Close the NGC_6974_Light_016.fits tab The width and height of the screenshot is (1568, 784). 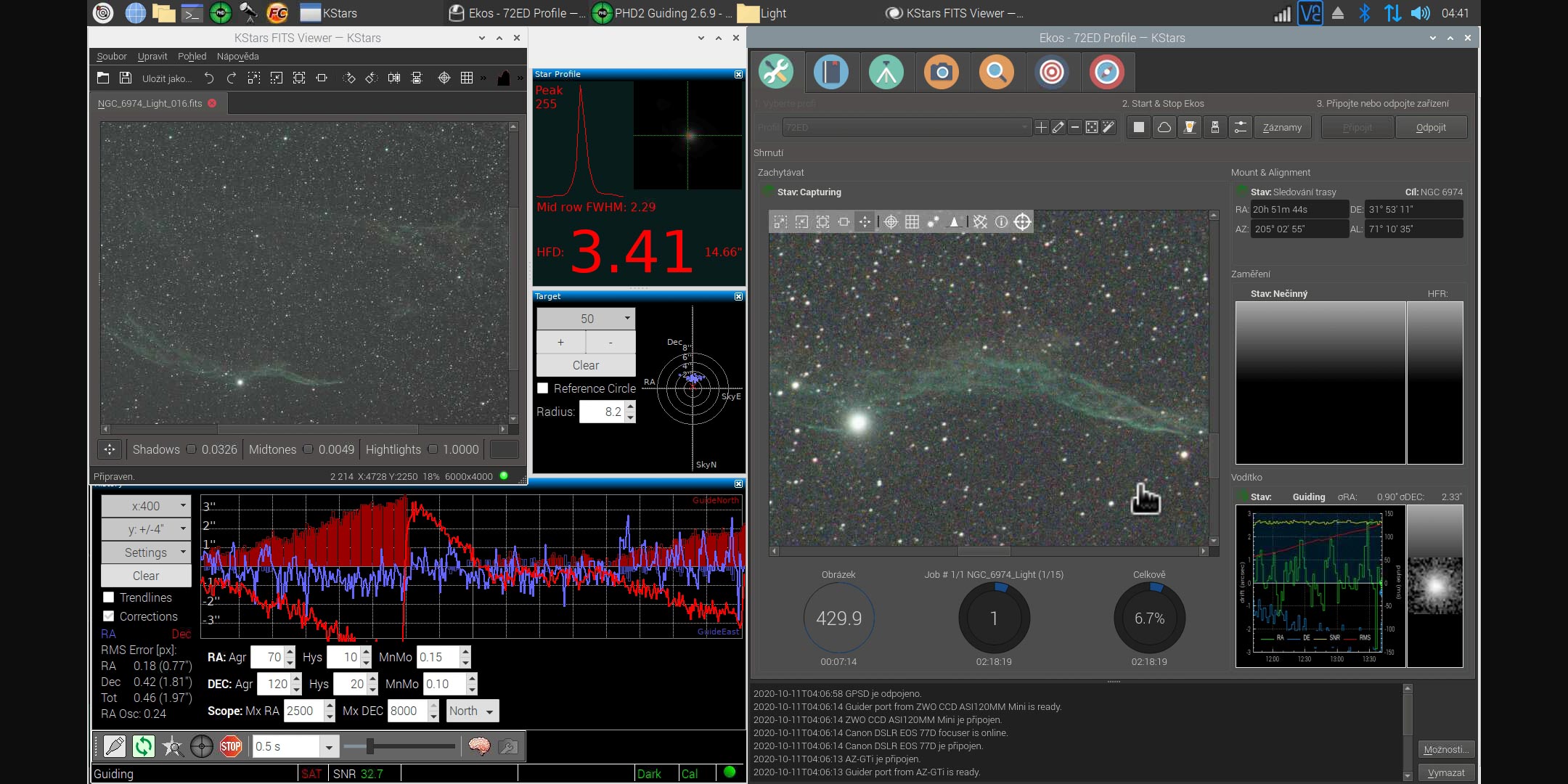pos(212,103)
